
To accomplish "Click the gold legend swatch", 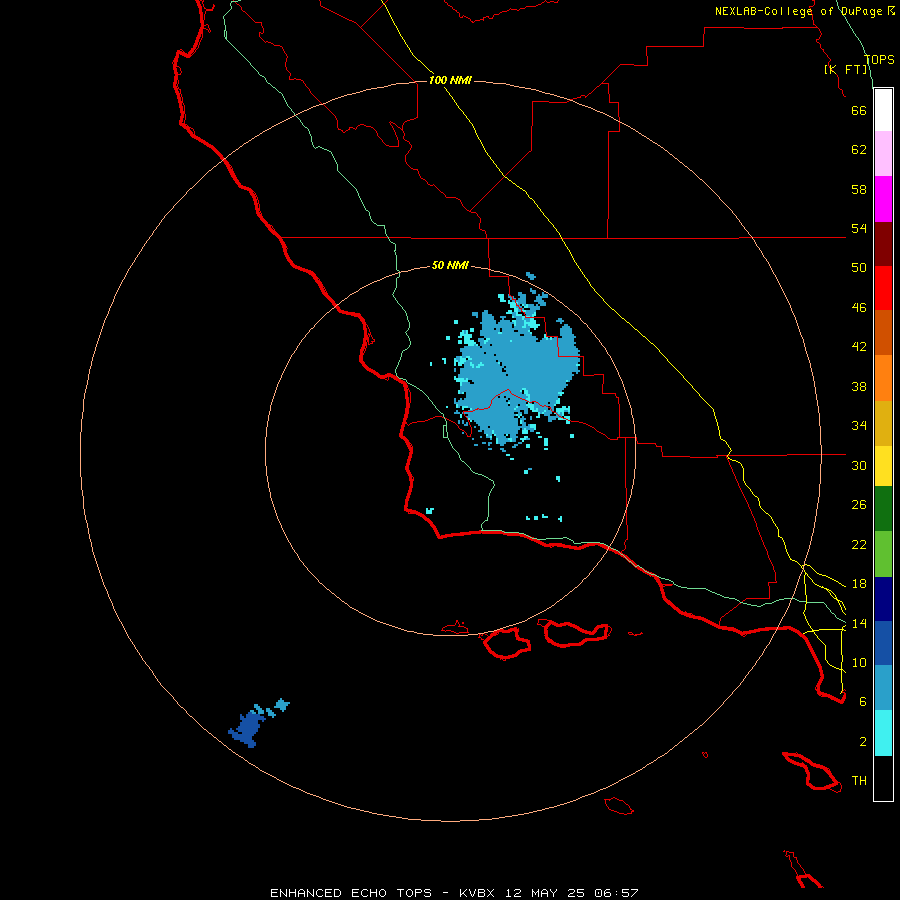I will 883,423.
